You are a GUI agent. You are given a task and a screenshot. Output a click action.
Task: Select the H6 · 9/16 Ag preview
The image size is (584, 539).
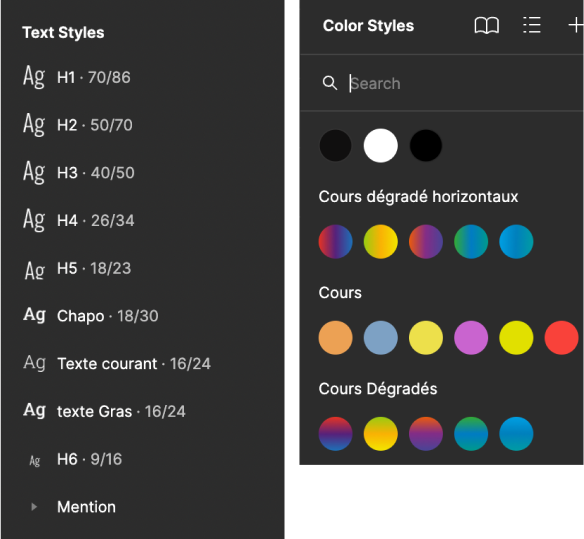point(35,460)
